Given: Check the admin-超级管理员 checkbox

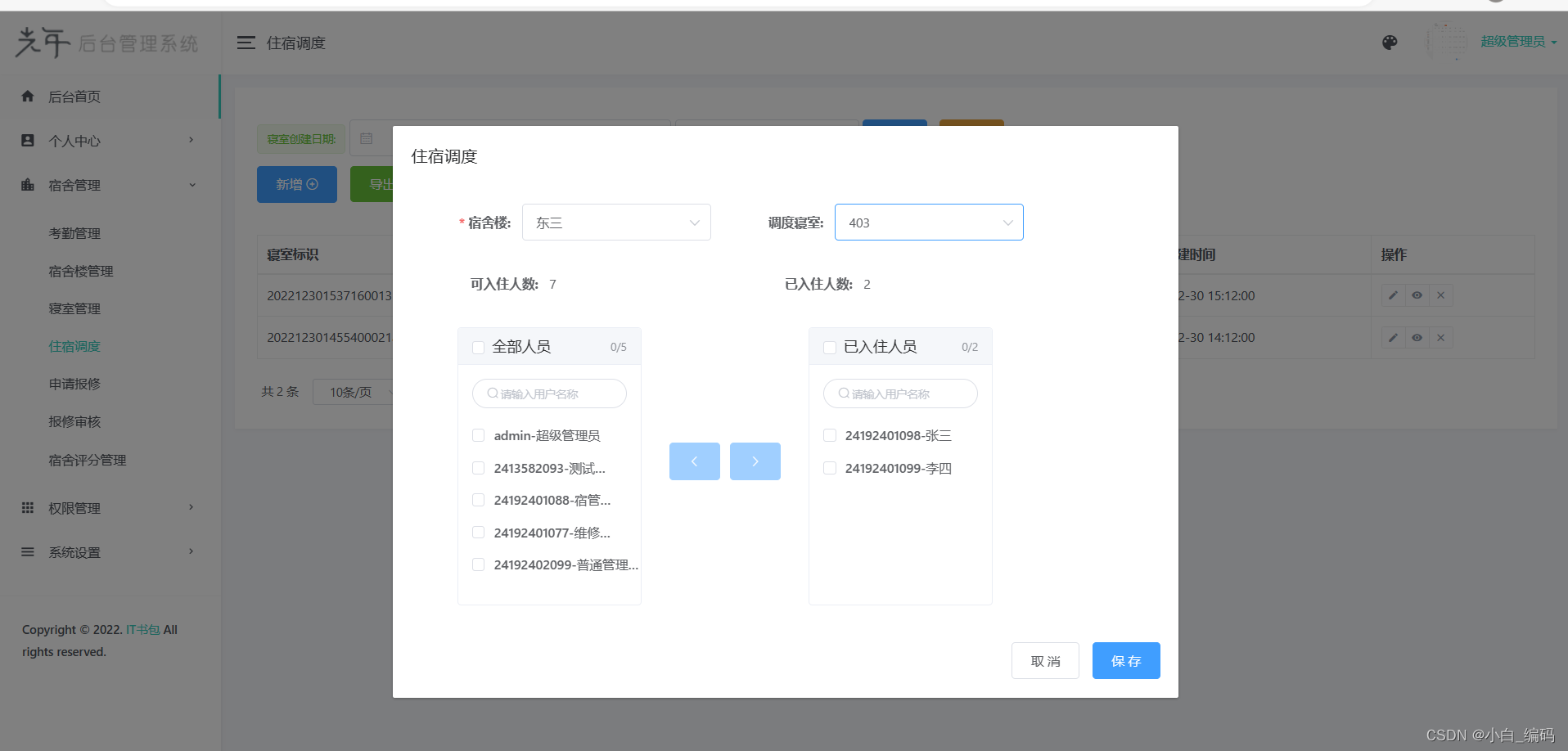Looking at the screenshot, I should (478, 435).
